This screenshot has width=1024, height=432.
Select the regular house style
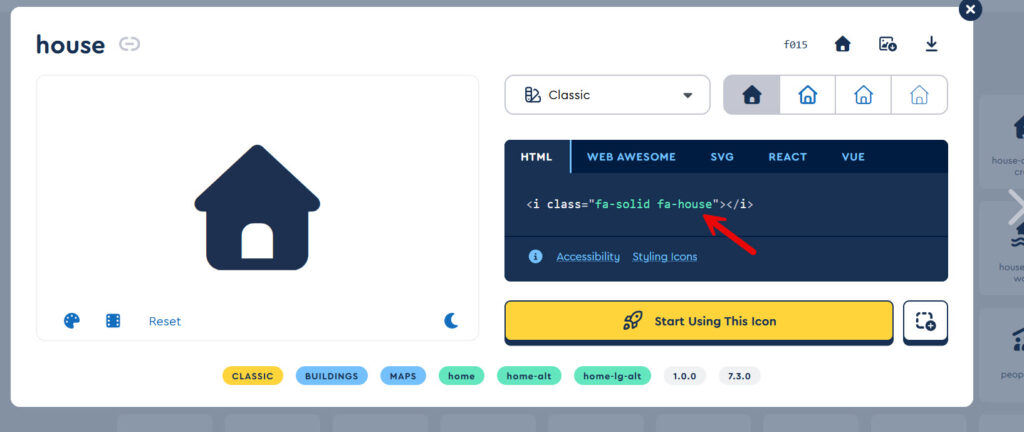(x=808, y=95)
